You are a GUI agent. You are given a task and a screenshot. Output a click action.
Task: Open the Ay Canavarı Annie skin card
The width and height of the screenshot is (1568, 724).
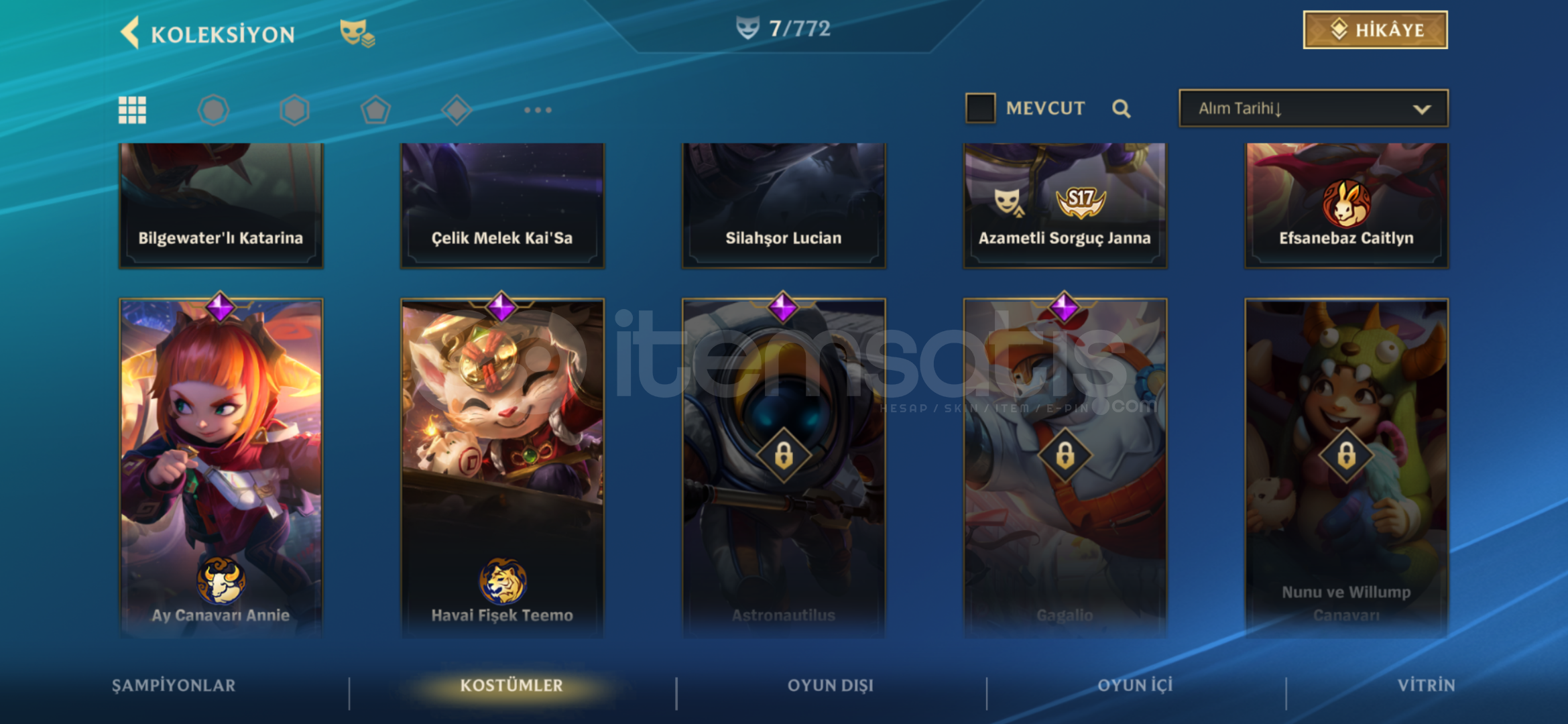(221, 466)
